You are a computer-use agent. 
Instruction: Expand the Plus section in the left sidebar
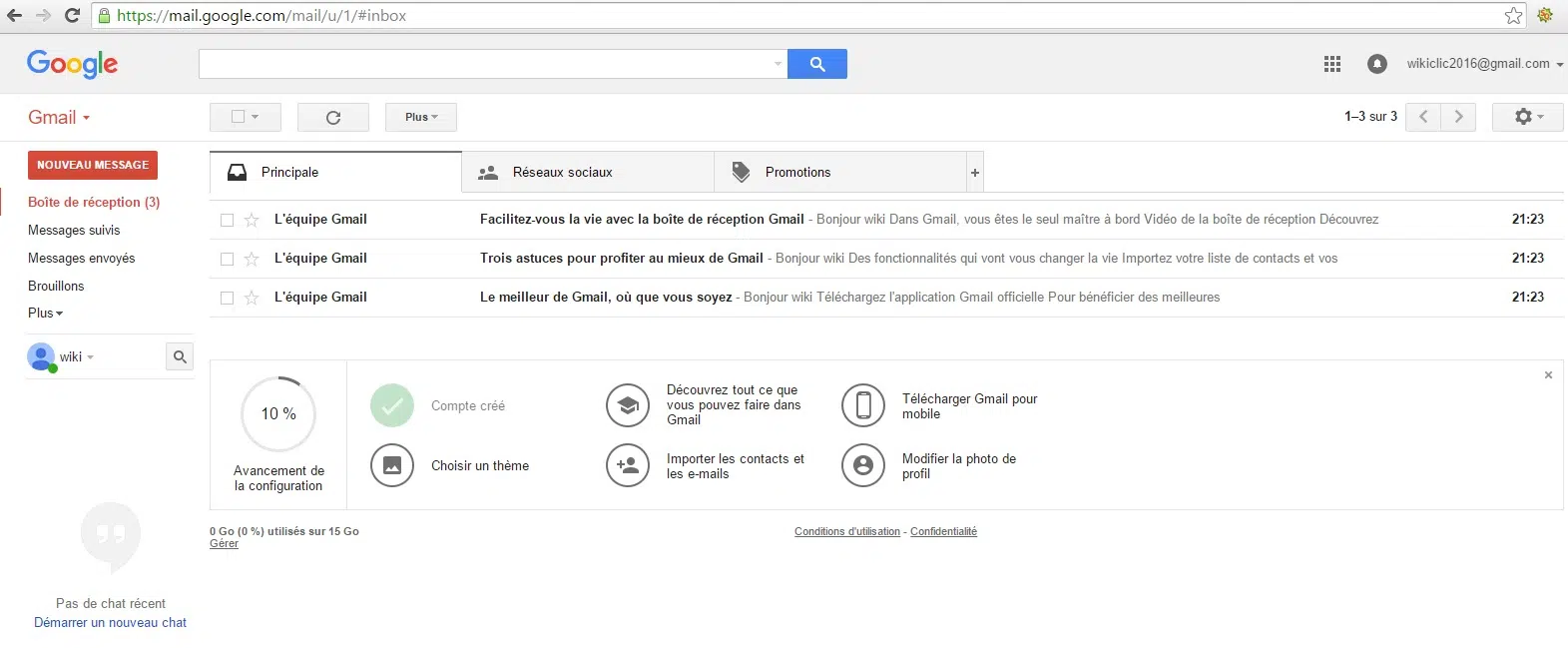tap(45, 313)
